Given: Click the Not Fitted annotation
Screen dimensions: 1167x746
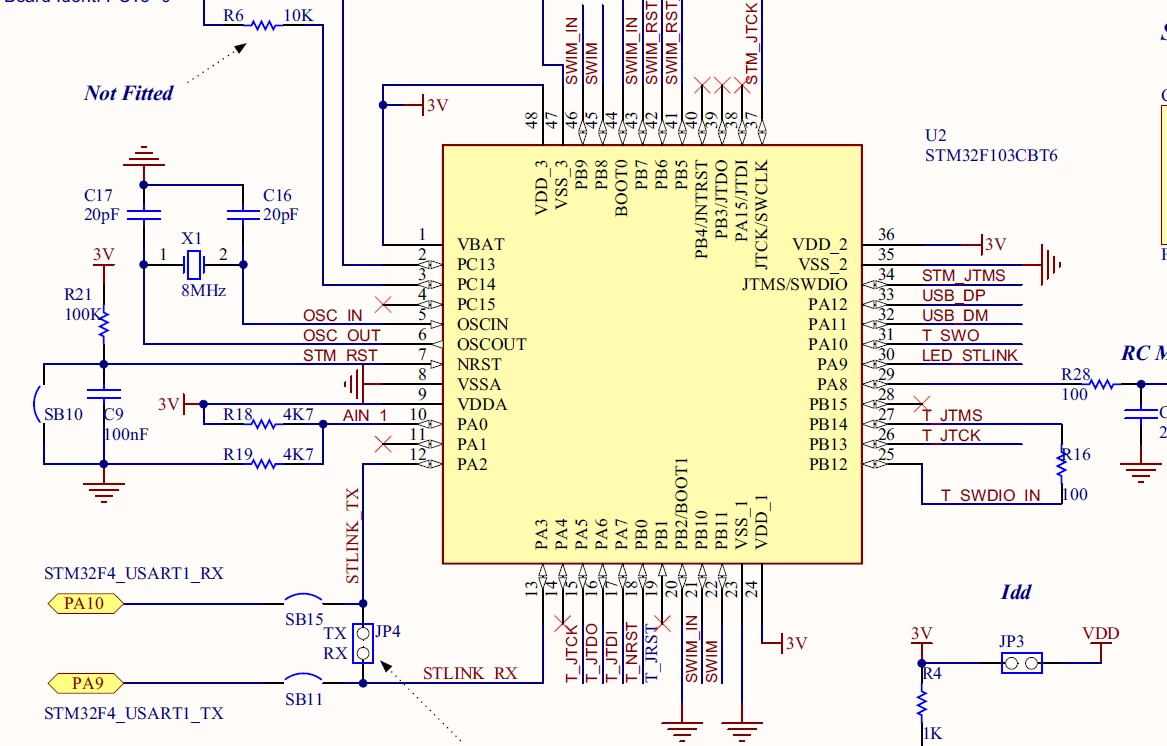Looking at the screenshot, I should pos(129,93).
